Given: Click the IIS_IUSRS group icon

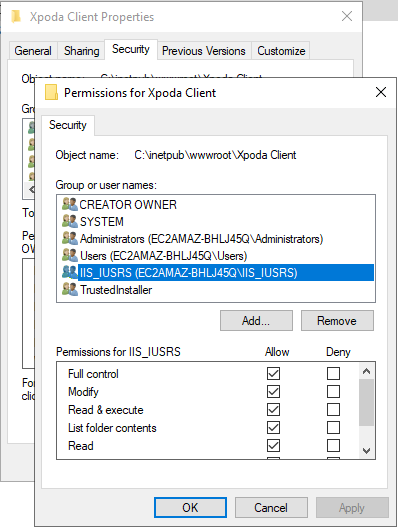Looking at the screenshot, I should [70, 272].
